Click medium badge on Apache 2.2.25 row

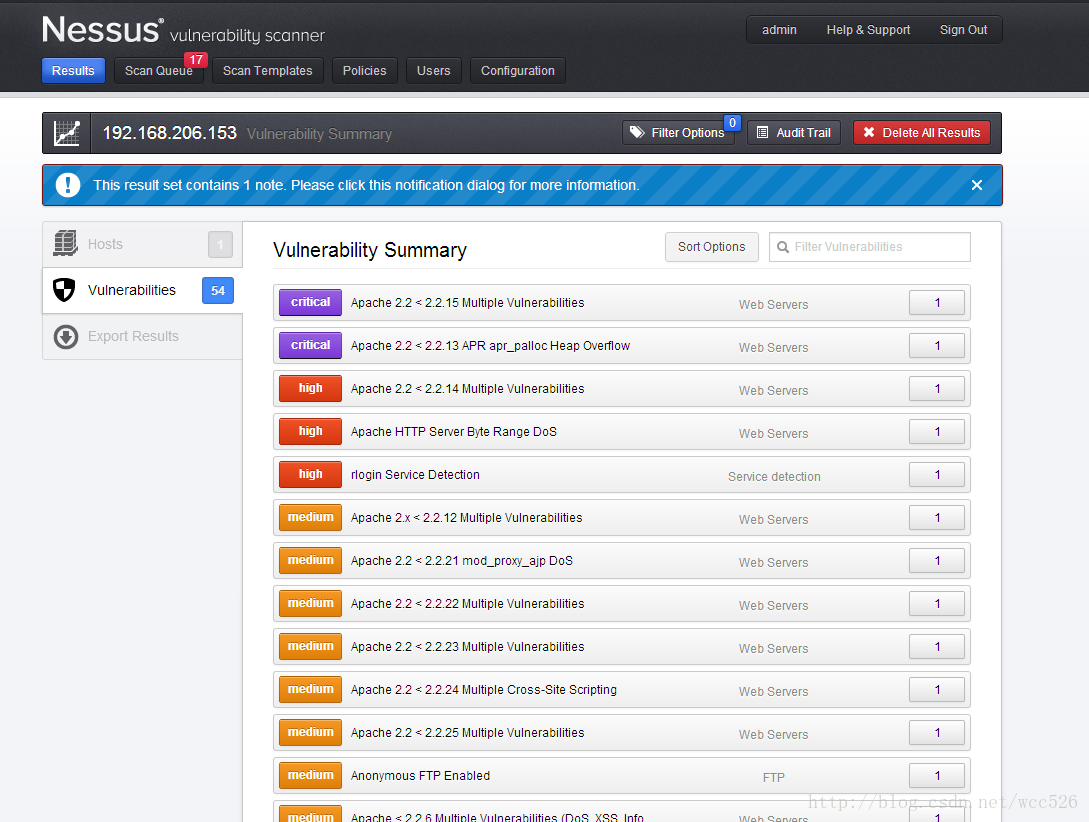[x=310, y=733]
